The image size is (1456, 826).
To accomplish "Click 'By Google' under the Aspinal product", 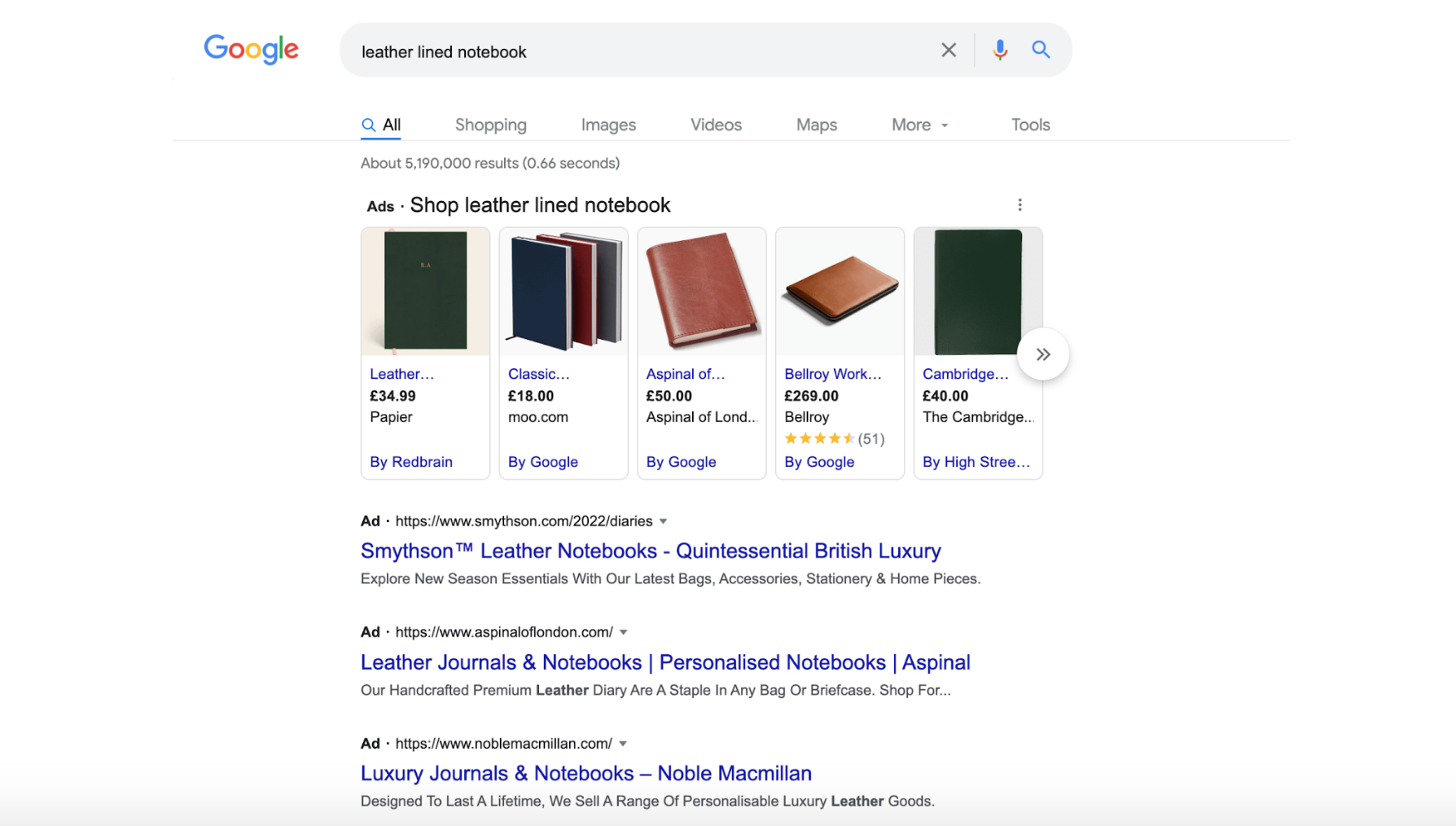I will pos(682,462).
